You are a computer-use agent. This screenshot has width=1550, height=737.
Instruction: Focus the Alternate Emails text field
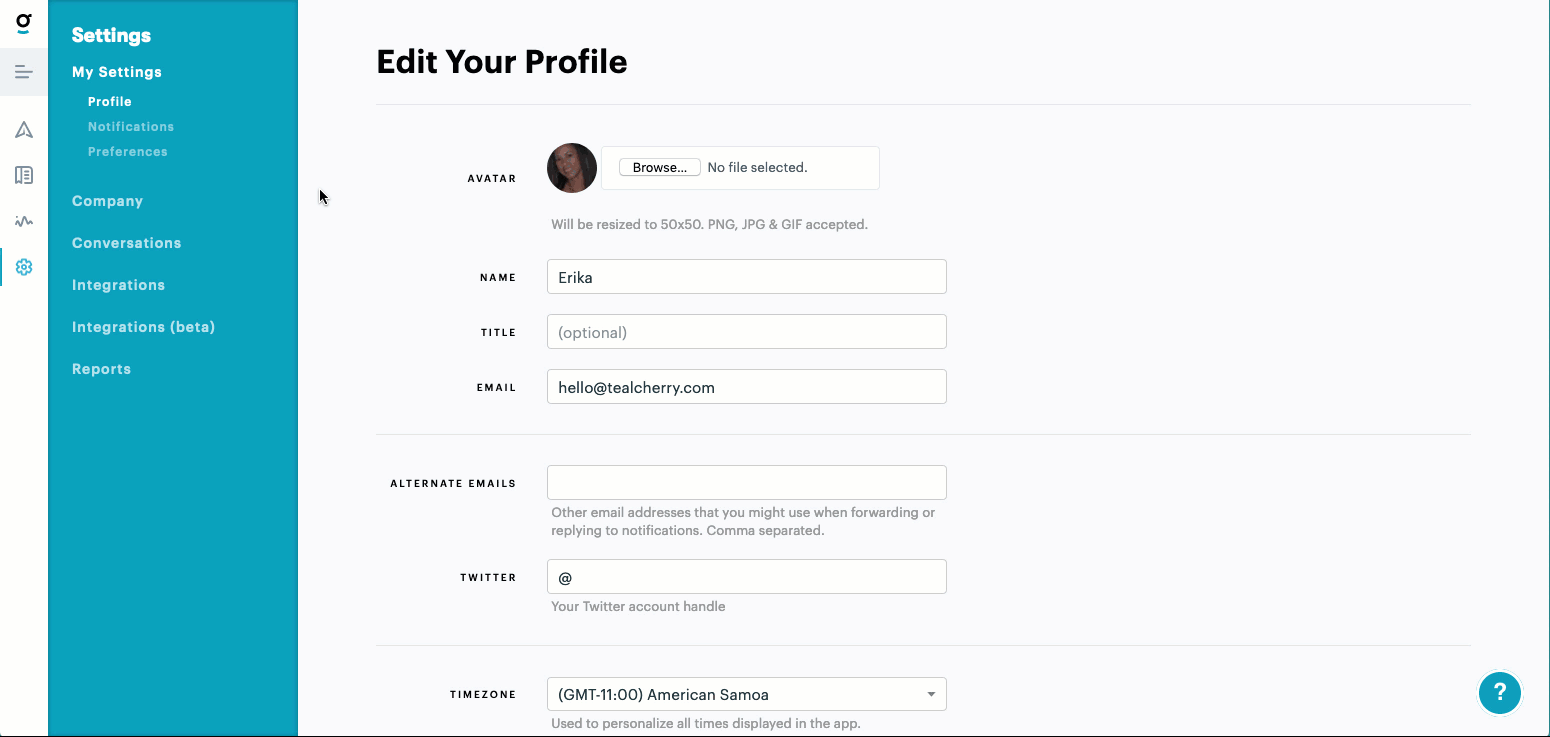(746, 482)
